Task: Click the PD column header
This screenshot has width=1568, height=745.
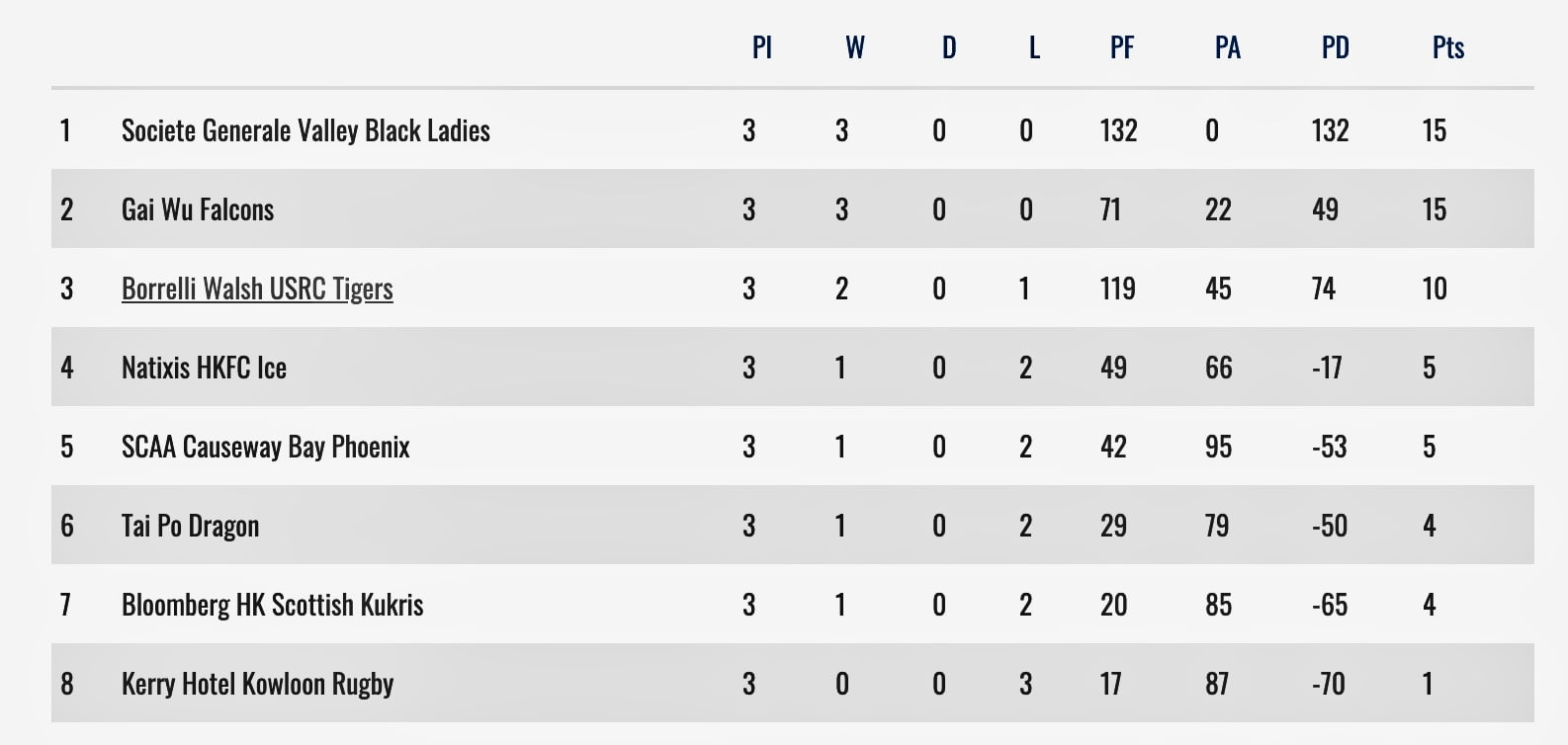Action: (1335, 47)
